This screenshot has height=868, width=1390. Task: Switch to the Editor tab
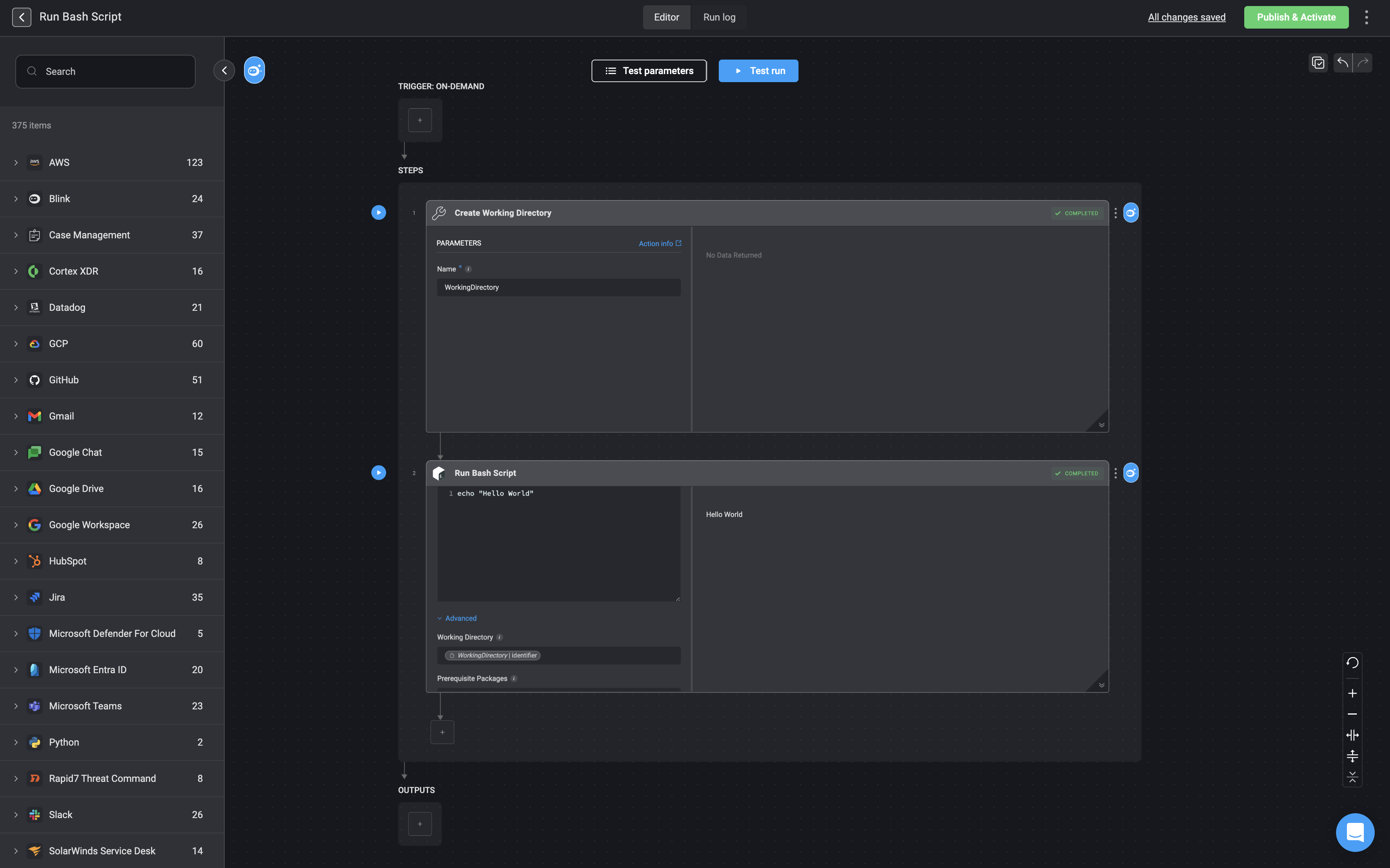(x=666, y=17)
